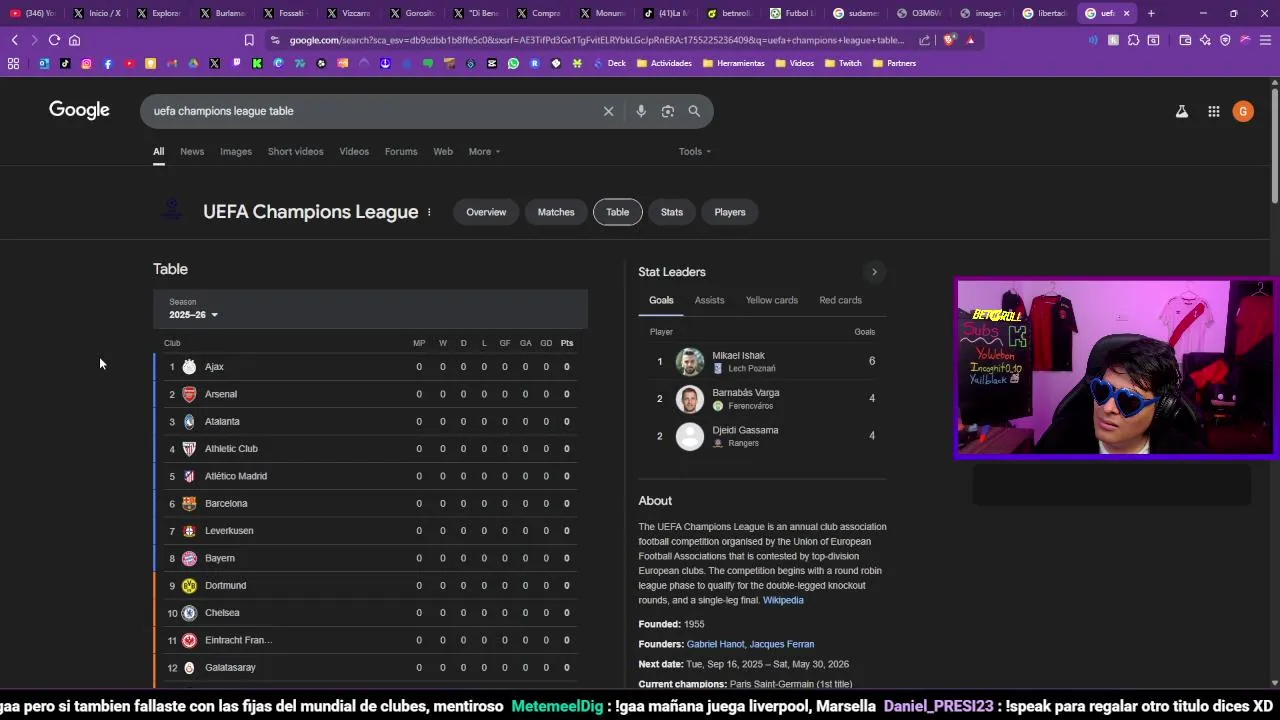The height and width of the screenshot is (720, 1280).
Task: Click the browser address bar URL
Action: [596, 40]
